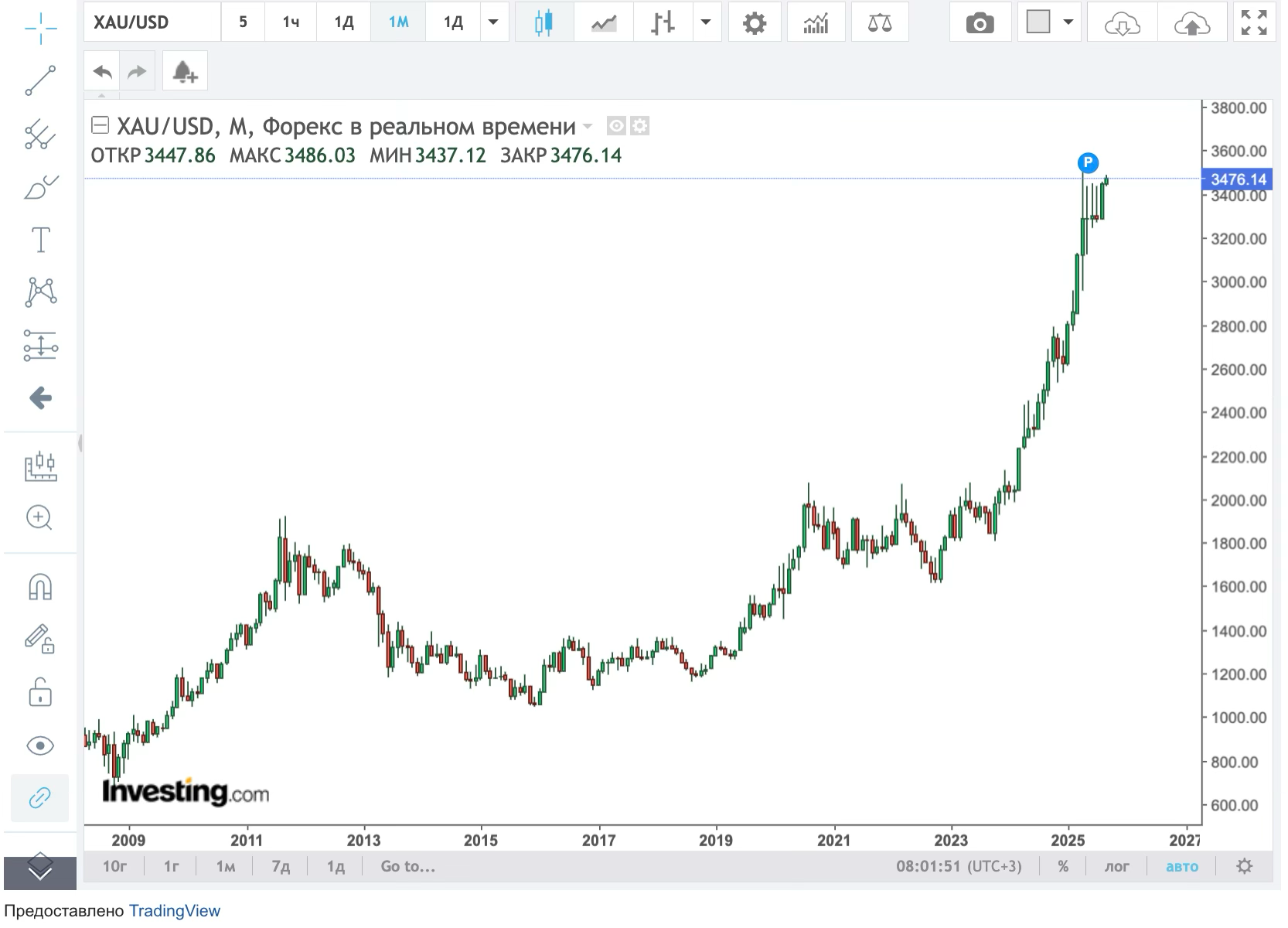Image resolution: width=1288 pixels, height=928 pixels.
Task: Open chart settings gear in top toolbar
Action: [754, 23]
